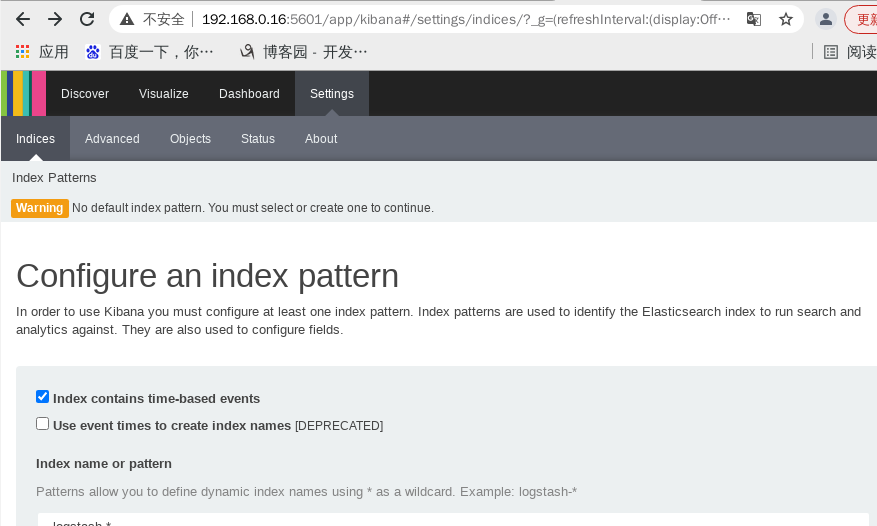
Task: Select the Objects settings sub-tab
Action: coord(190,138)
